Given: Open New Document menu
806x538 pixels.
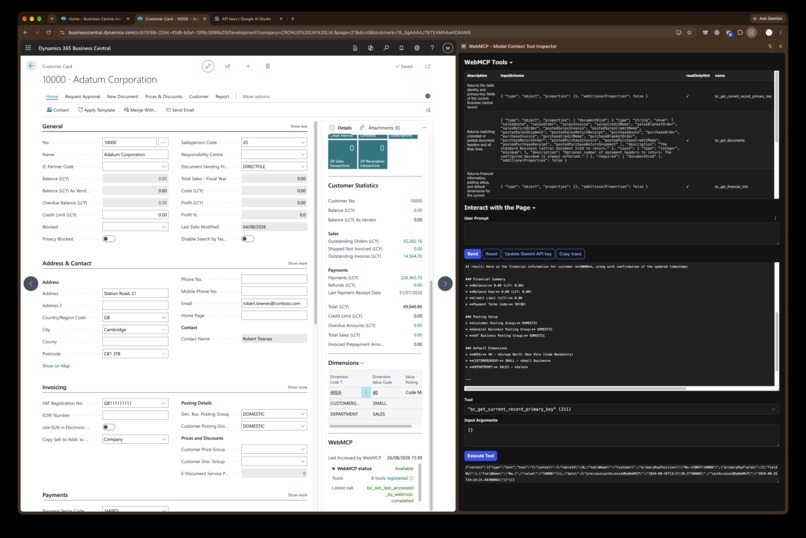Looking at the screenshot, I should [122, 97].
